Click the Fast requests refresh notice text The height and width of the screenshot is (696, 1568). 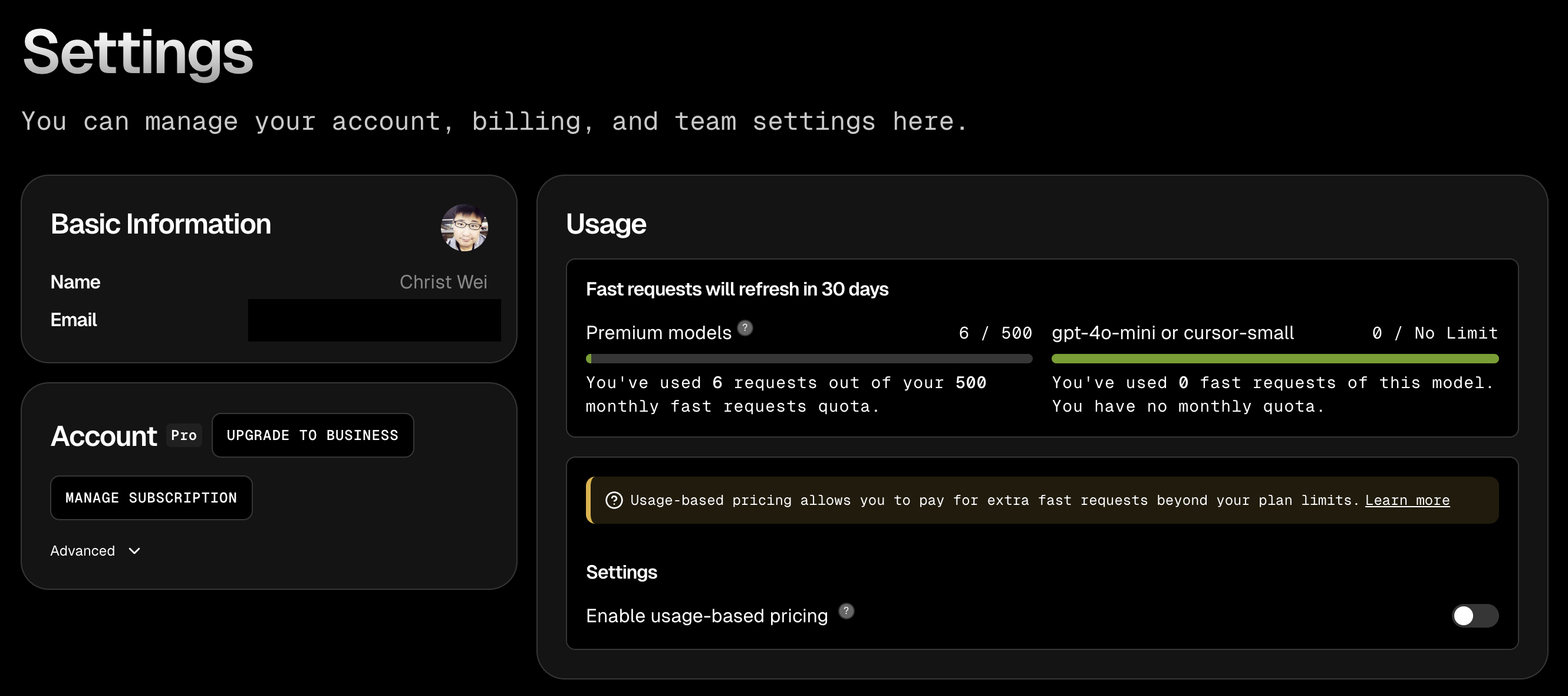pyautogui.click(x=737, y=289)
